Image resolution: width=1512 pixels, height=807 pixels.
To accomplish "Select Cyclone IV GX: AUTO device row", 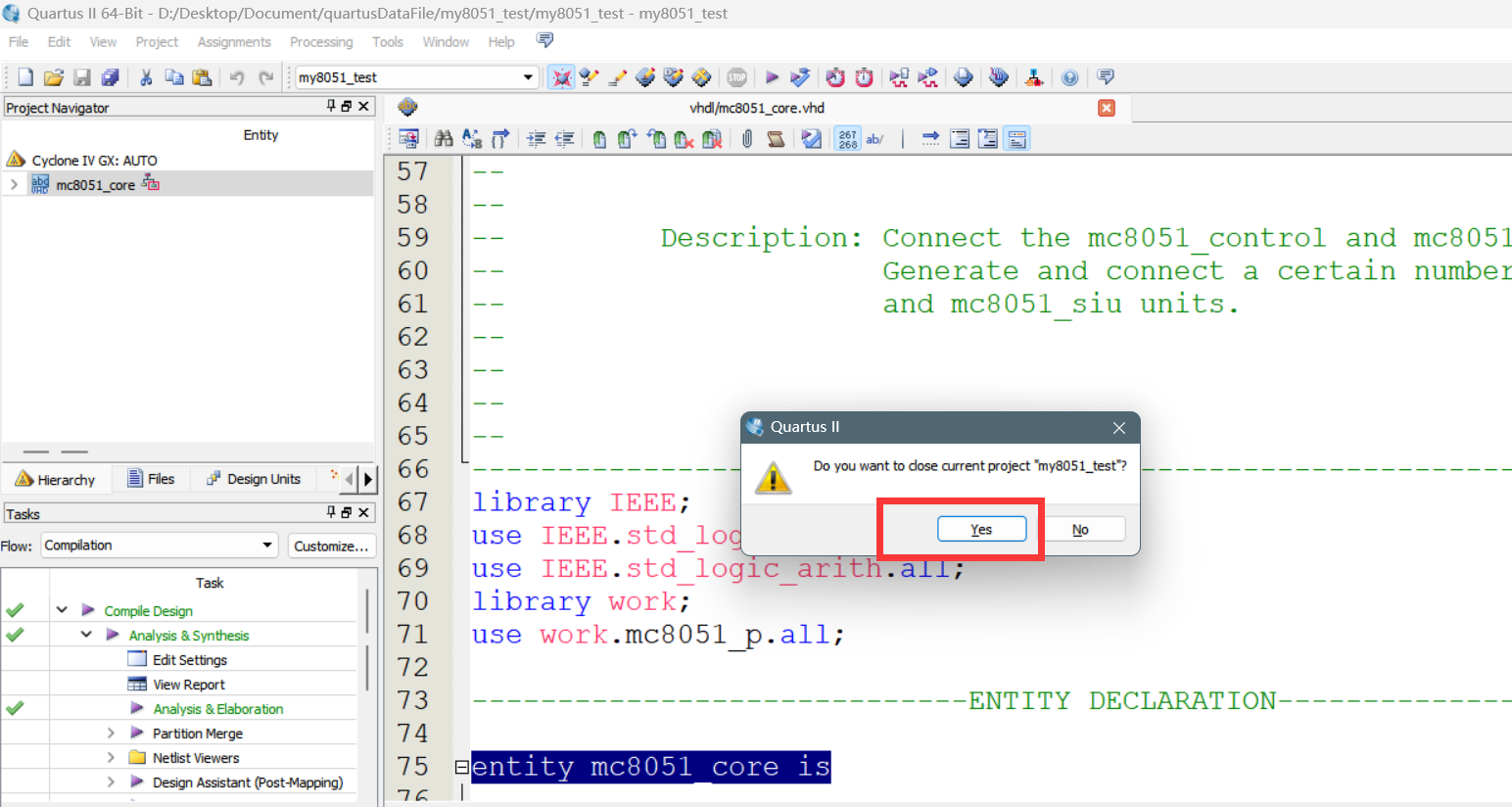I will tap(94, 160).
